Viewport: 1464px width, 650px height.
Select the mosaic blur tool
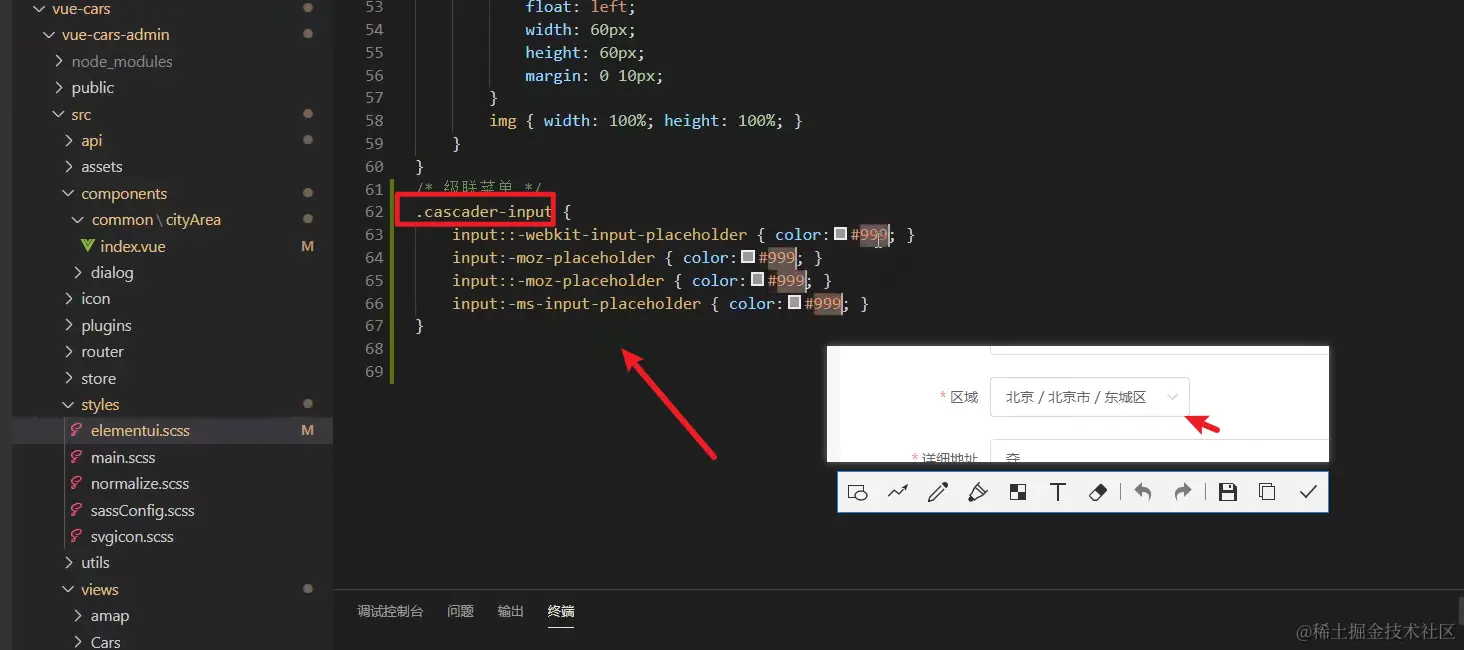pos(1018,492)
